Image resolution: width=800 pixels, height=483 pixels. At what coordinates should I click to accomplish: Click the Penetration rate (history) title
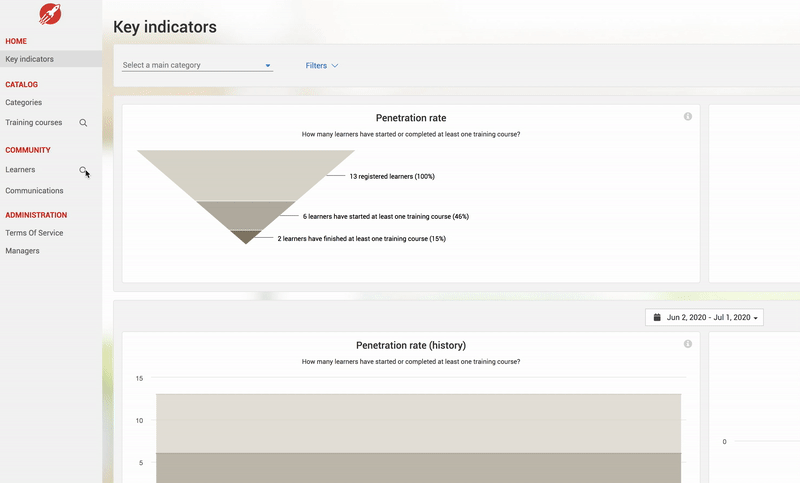411,345
